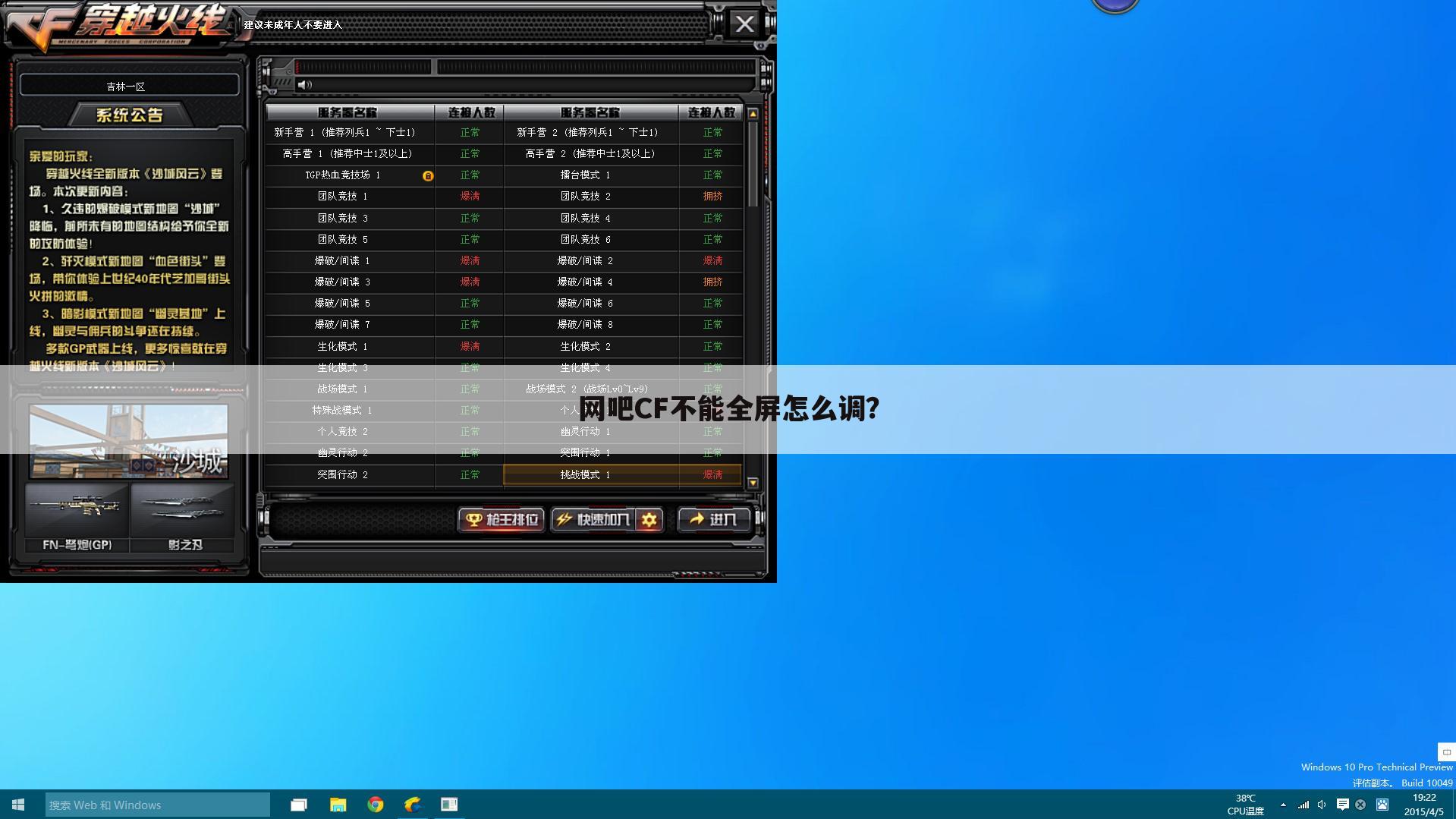Select the highlighted 挑战模式 1 server
This screenshot has height=819, width=1456.
pyautogui.click(x=584, y=474)
